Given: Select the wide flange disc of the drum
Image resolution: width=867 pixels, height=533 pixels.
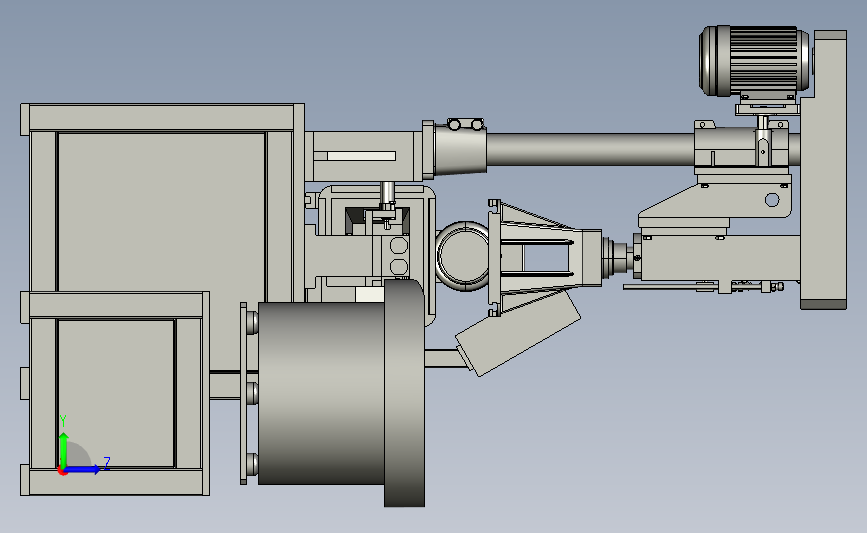Looking at the screenshot, I should point(405,393).
